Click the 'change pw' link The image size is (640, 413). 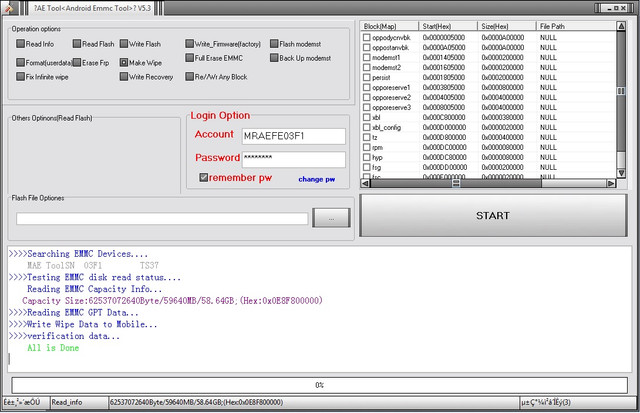[x=316, y=179]
